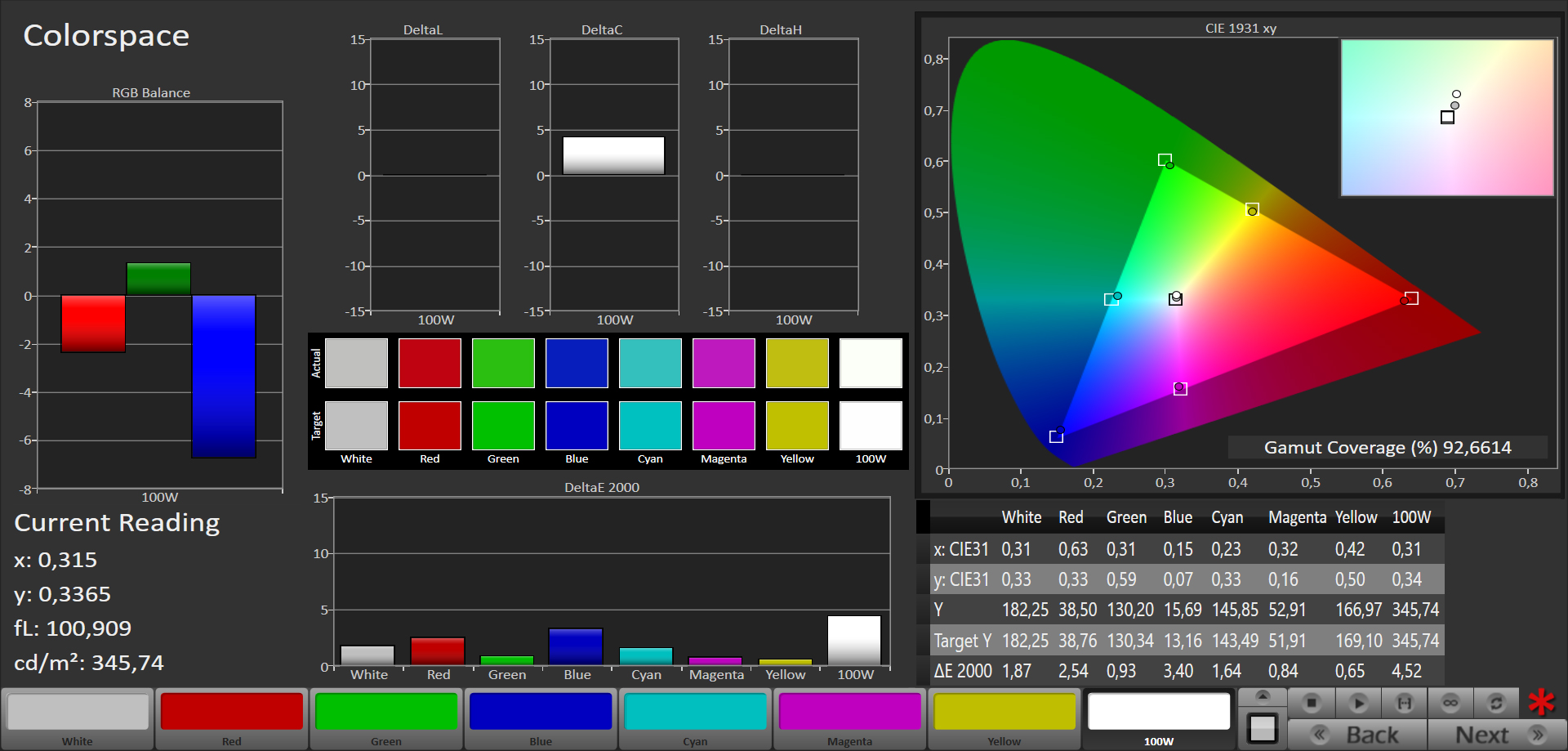The width and height of the screenshot is (1568, 751).
Task: Expand the up-arrow panel above the pattern square
Action: (1263, 695)
